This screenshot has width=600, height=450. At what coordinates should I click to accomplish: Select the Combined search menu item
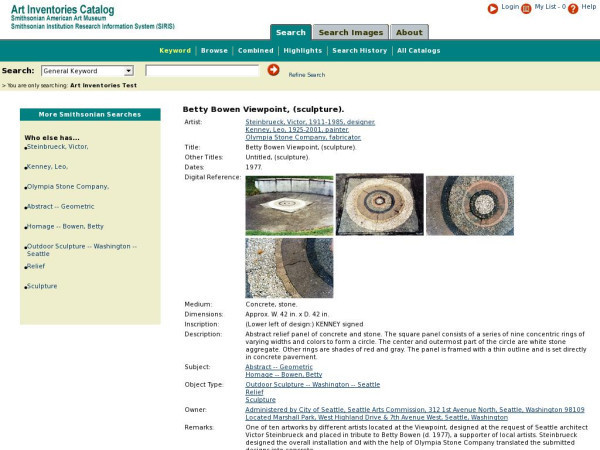click(256, 51)
